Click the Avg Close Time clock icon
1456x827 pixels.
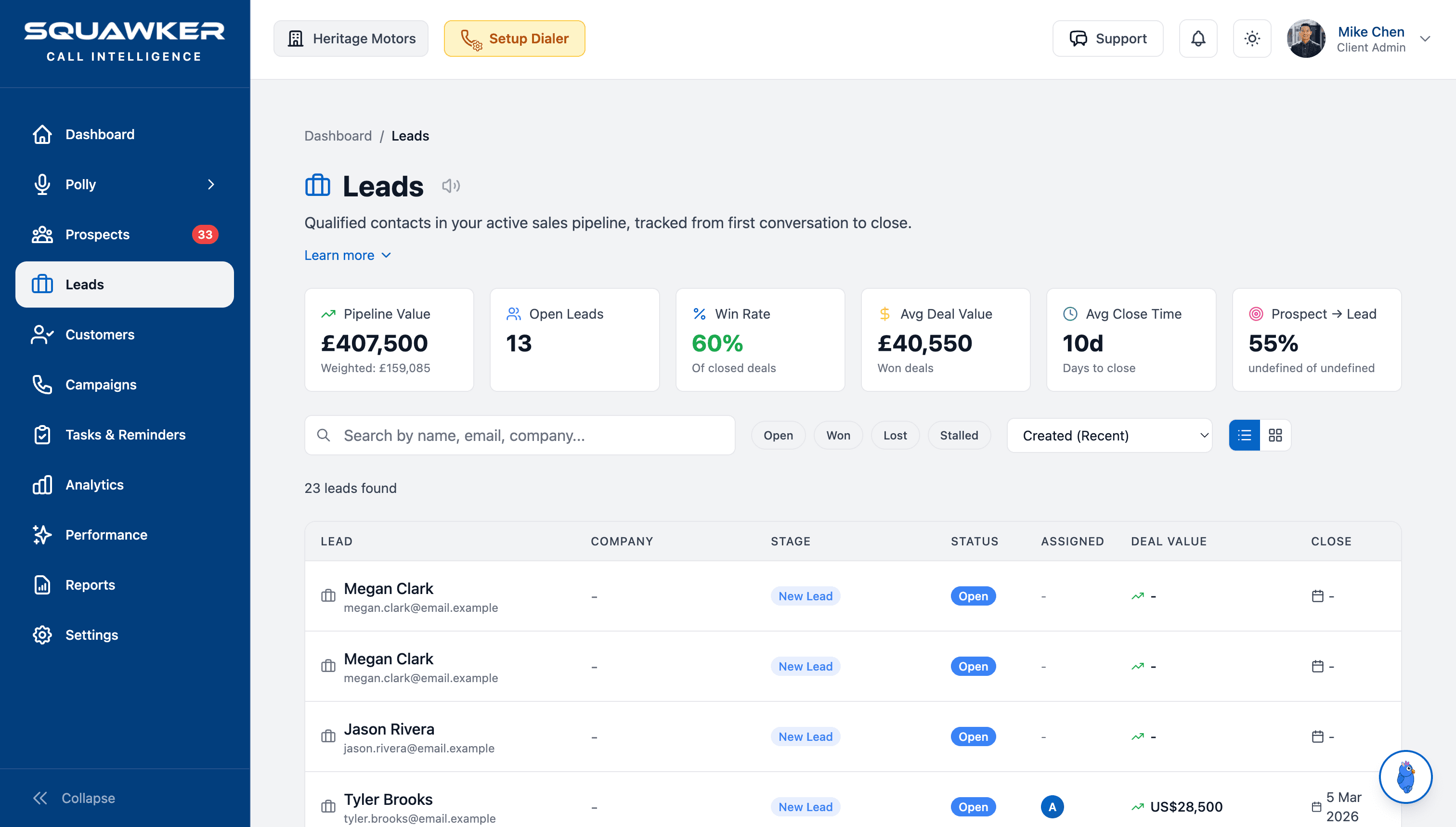1070,313
